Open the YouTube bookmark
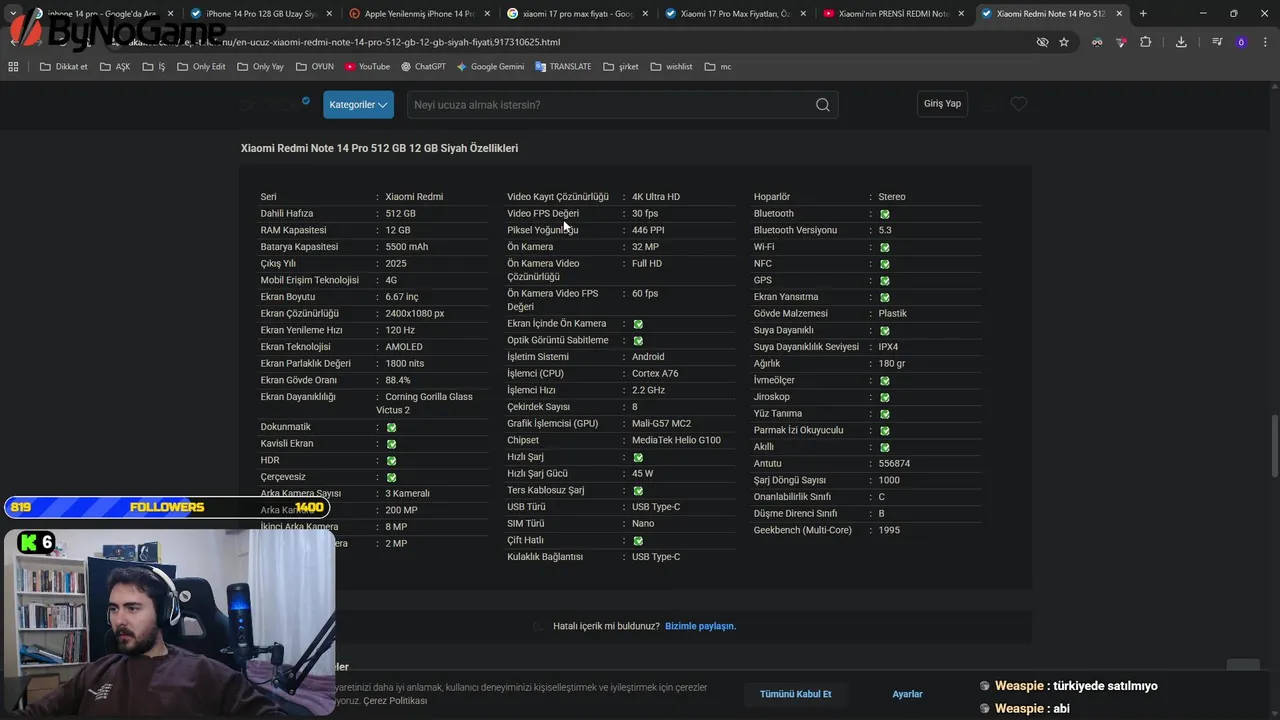 (367, 66)
